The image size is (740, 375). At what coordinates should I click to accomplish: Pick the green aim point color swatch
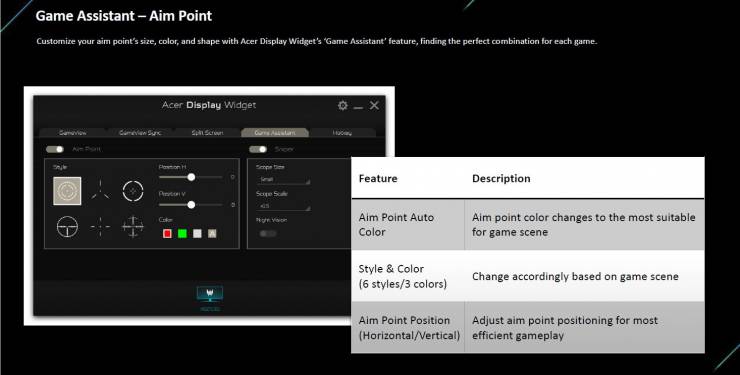182,233
